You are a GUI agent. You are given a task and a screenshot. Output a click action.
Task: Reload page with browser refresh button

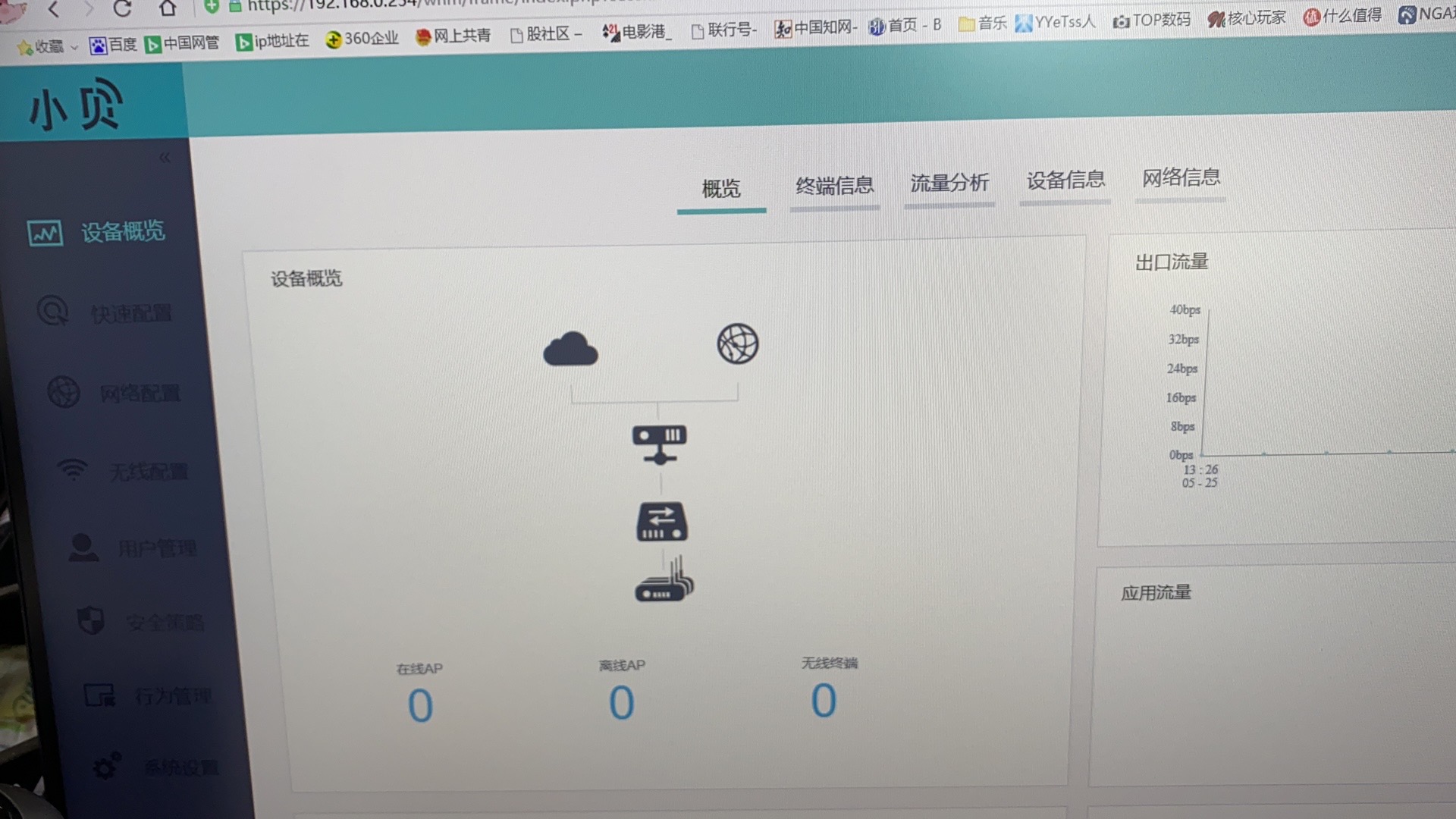122,9
